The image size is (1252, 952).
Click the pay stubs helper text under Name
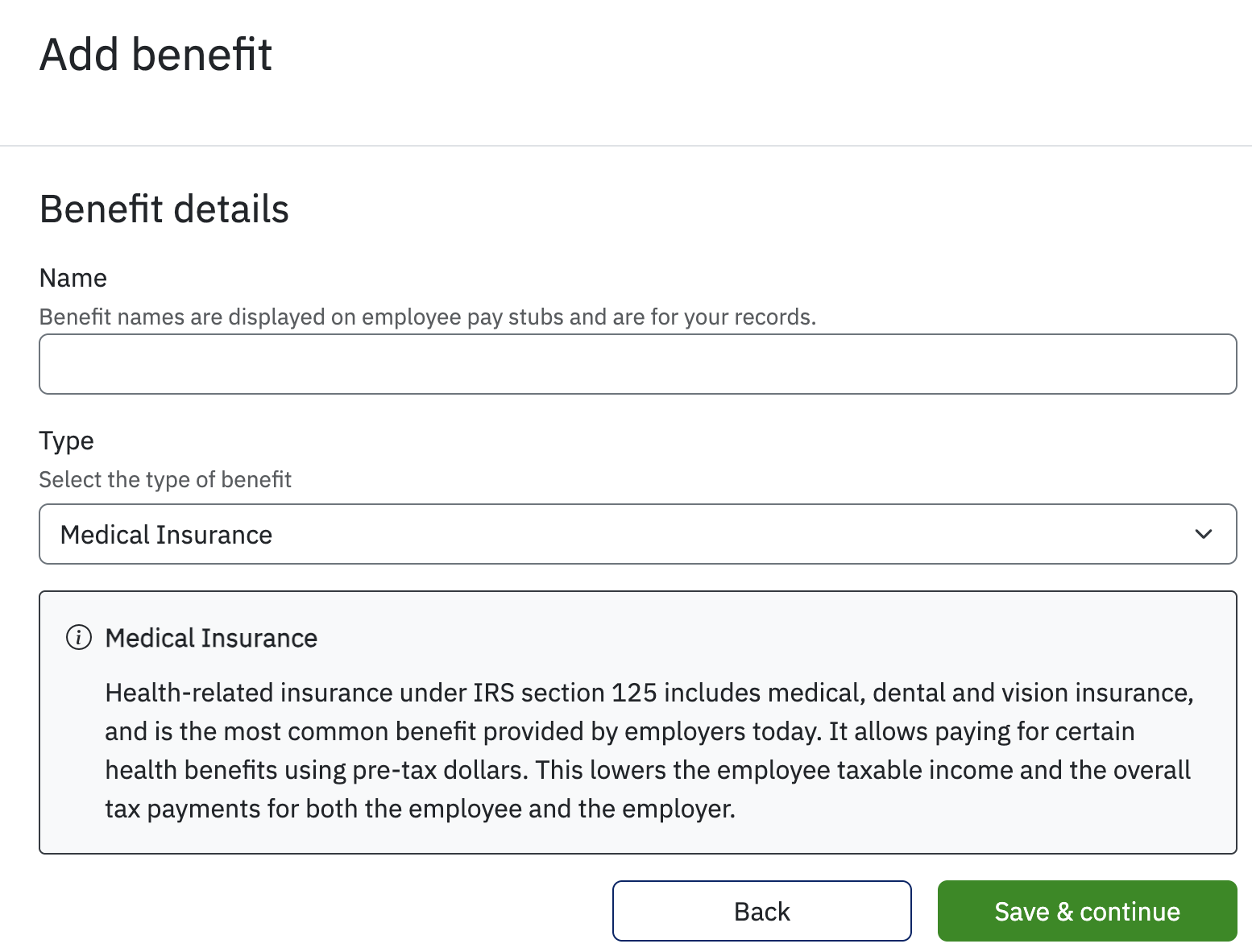tap(428, 317)
